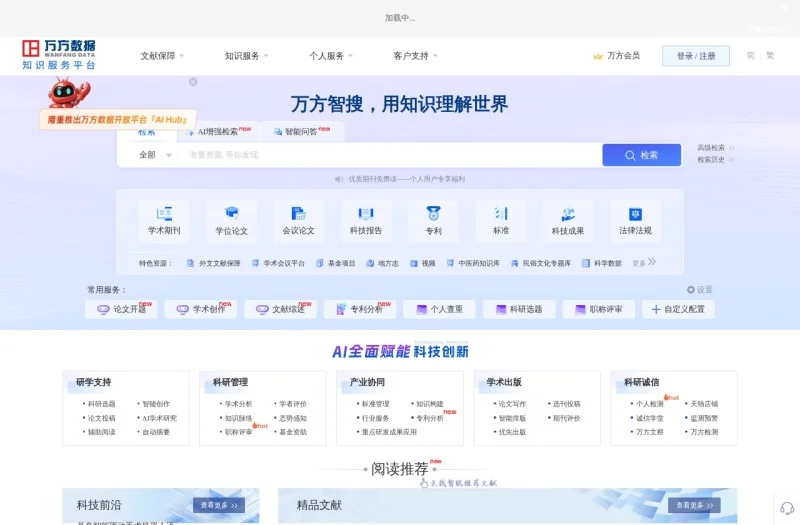Click 查看更多 in 精品文献
This screenshot has width=800, height=525.
(694, 505)
